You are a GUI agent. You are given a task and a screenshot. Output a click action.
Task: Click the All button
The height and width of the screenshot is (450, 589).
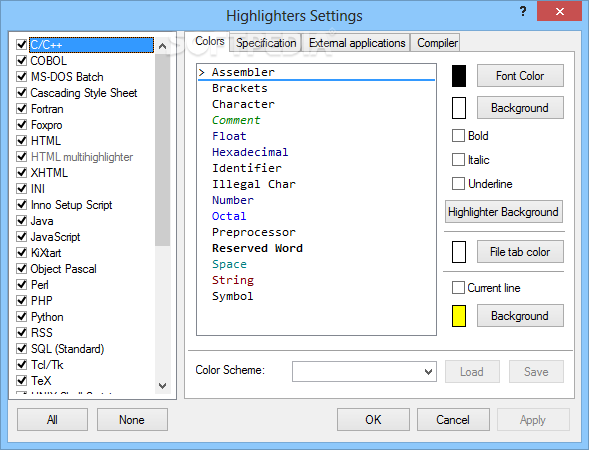[x=52, y=420]
